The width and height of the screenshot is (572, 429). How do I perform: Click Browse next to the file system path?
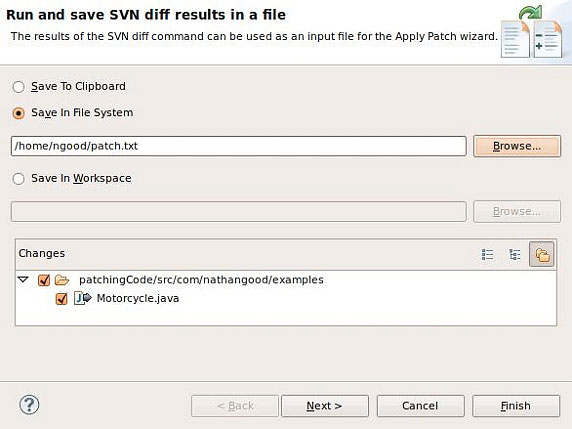517,146
